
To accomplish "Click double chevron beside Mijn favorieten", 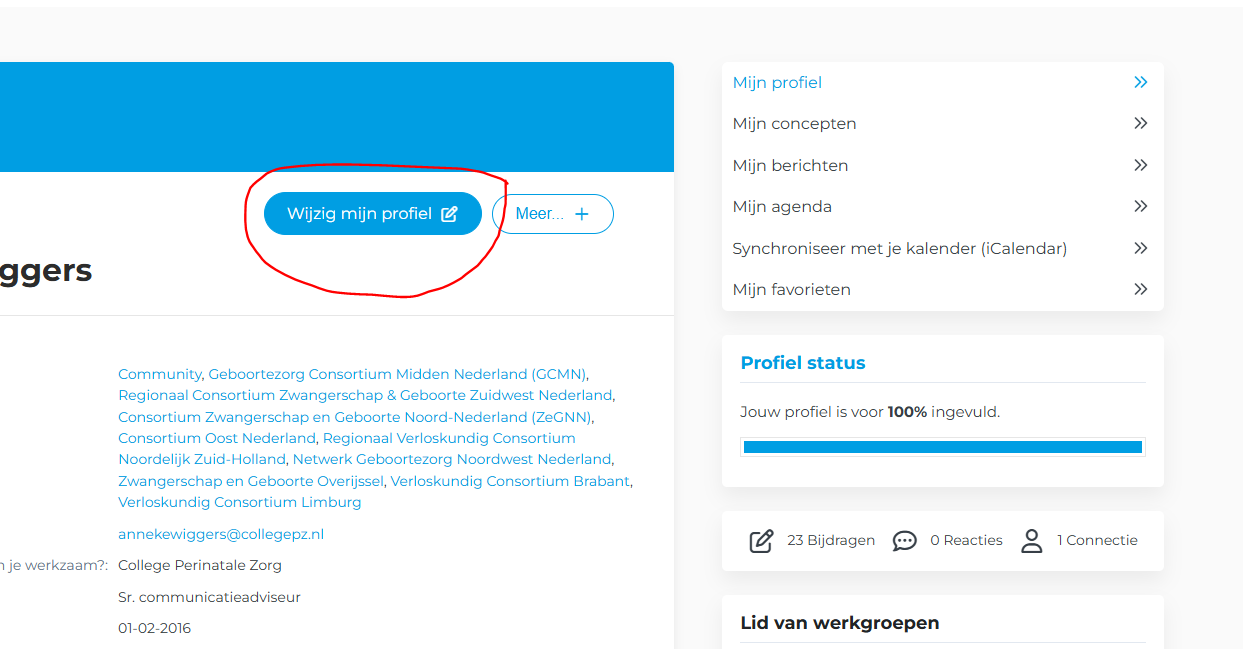I will (x=1140, y=290).
